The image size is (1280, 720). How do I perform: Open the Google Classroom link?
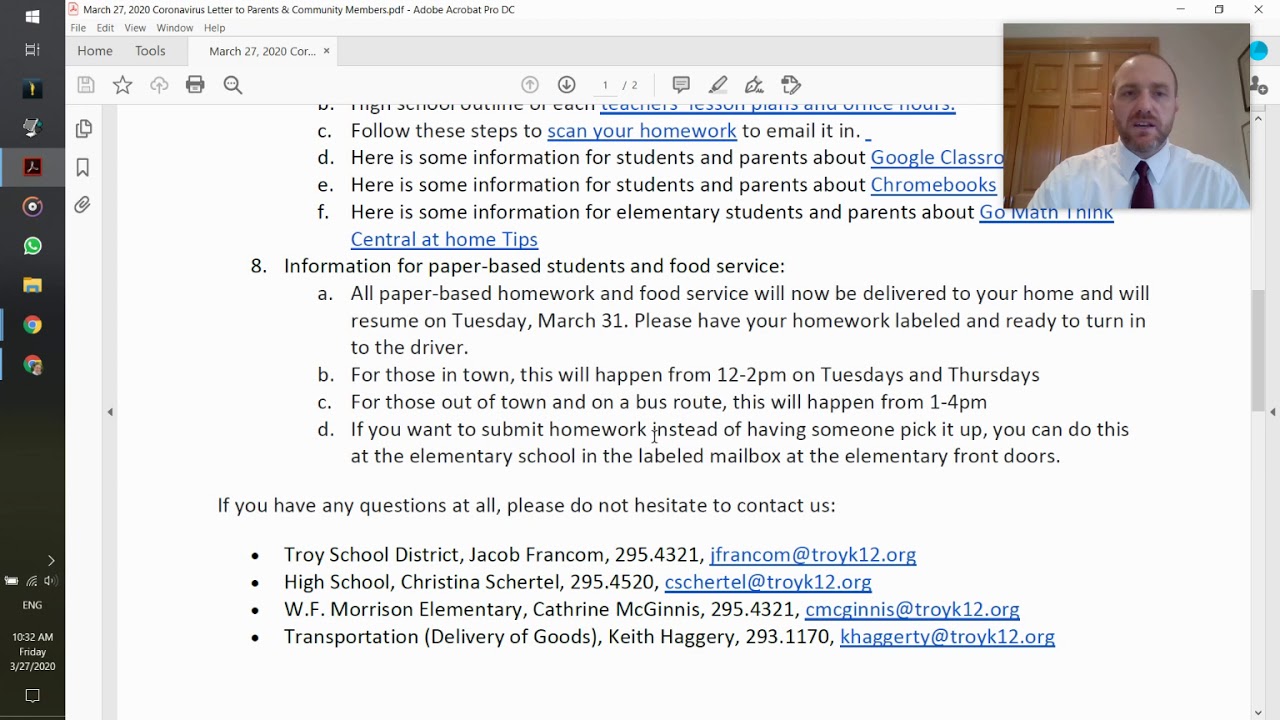point(937,158)
